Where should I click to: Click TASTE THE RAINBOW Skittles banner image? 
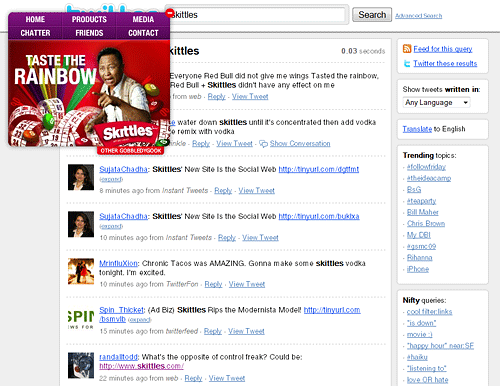click(89, 93)
